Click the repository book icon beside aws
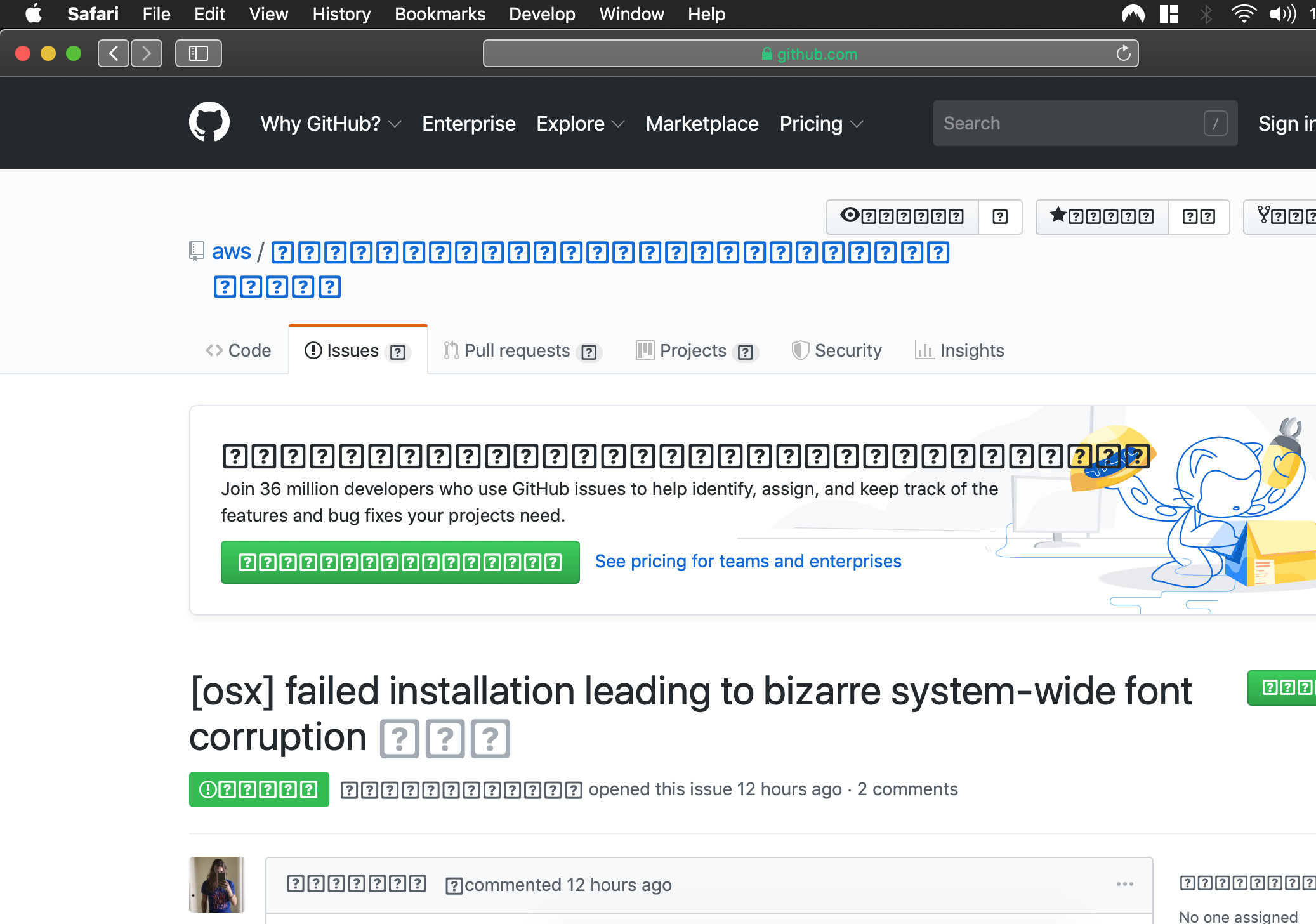Screen dimensions: 1316x924 coord(195,251)
